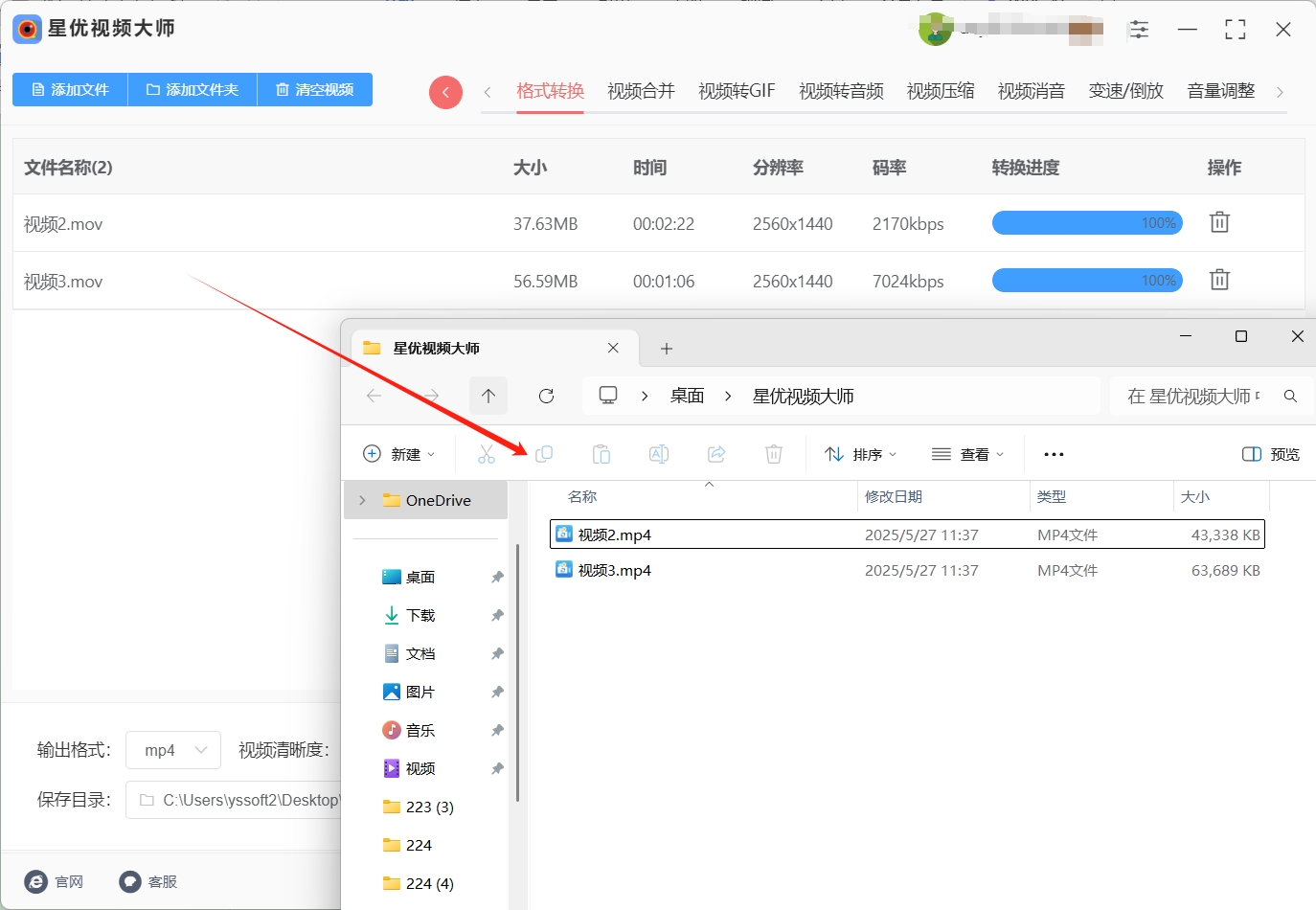Sort files by 名称 column header

pos(582,496)
